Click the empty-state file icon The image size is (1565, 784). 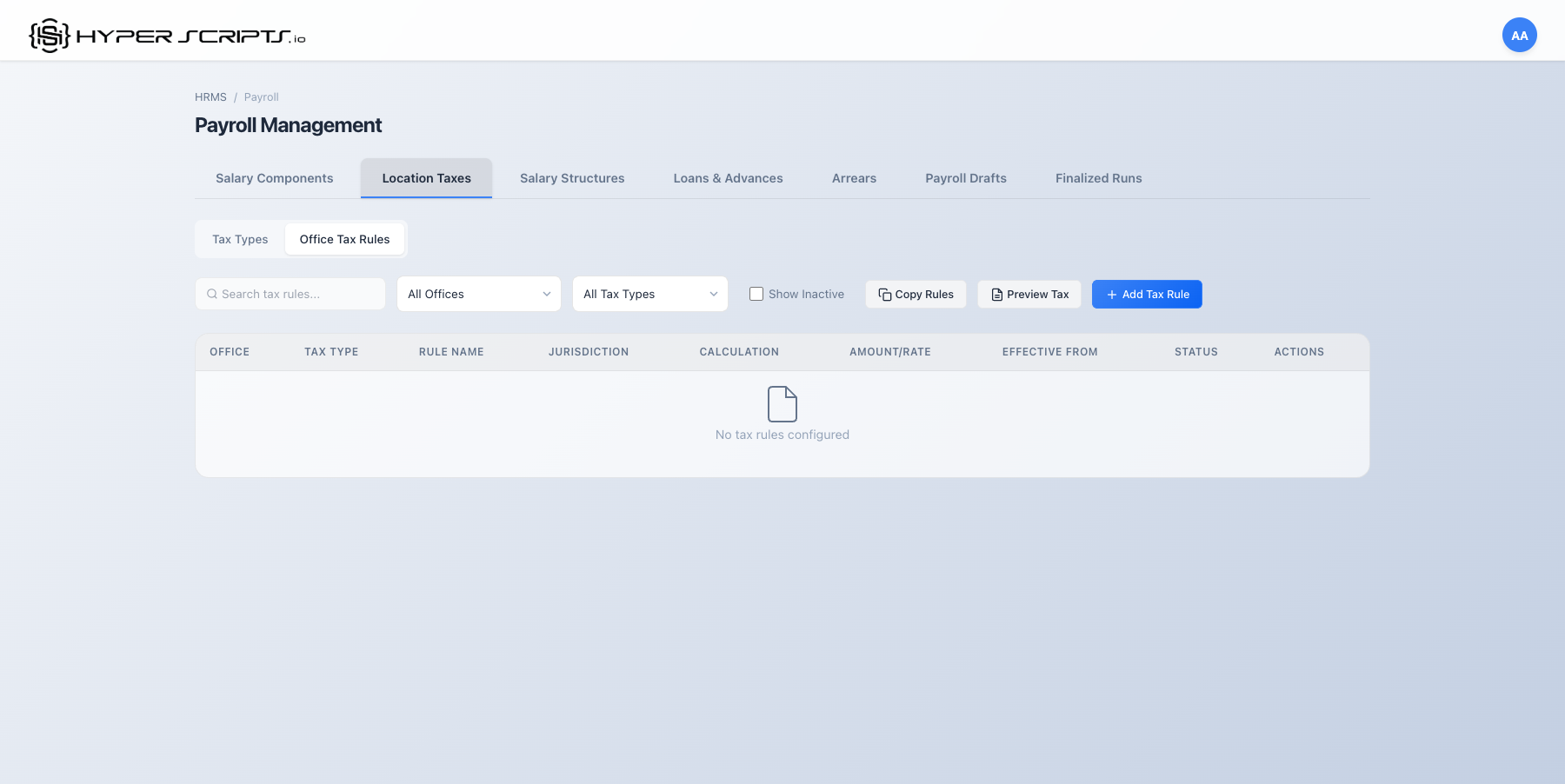click(x=782, y=404)
